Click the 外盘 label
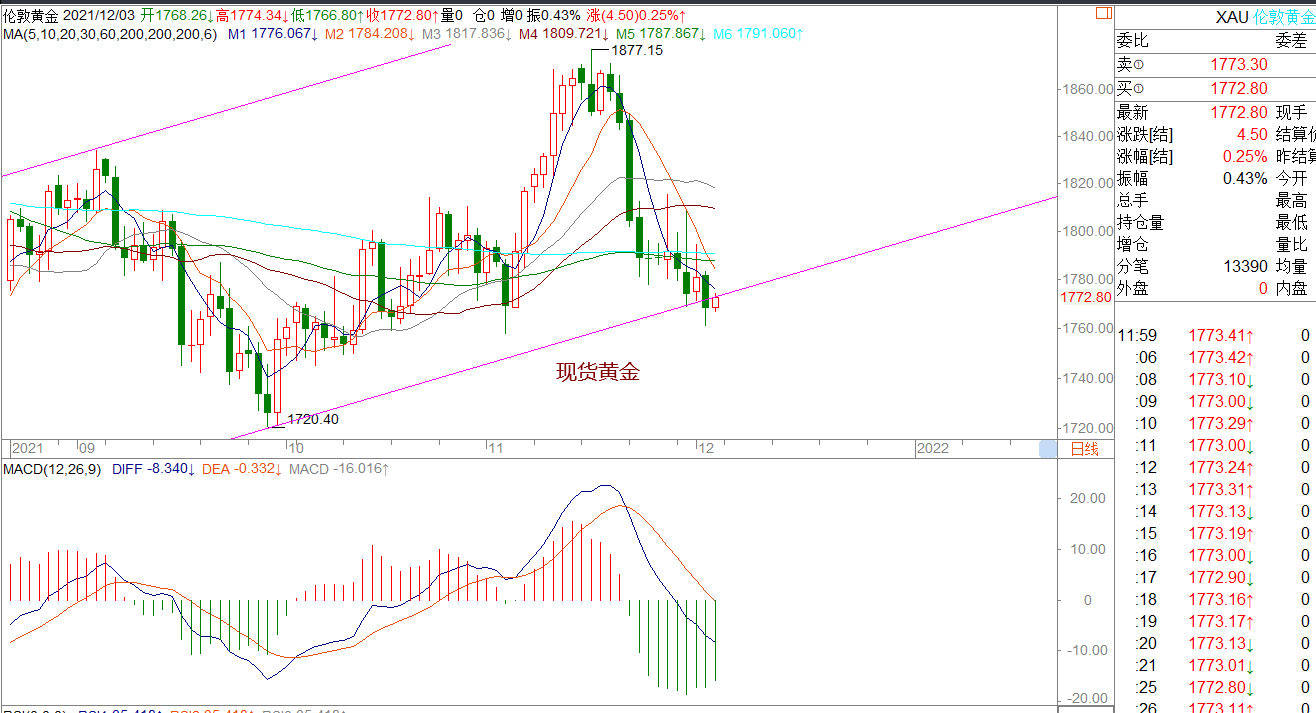Screen dimensions: 1316x713 click(x=1133, y=288)
